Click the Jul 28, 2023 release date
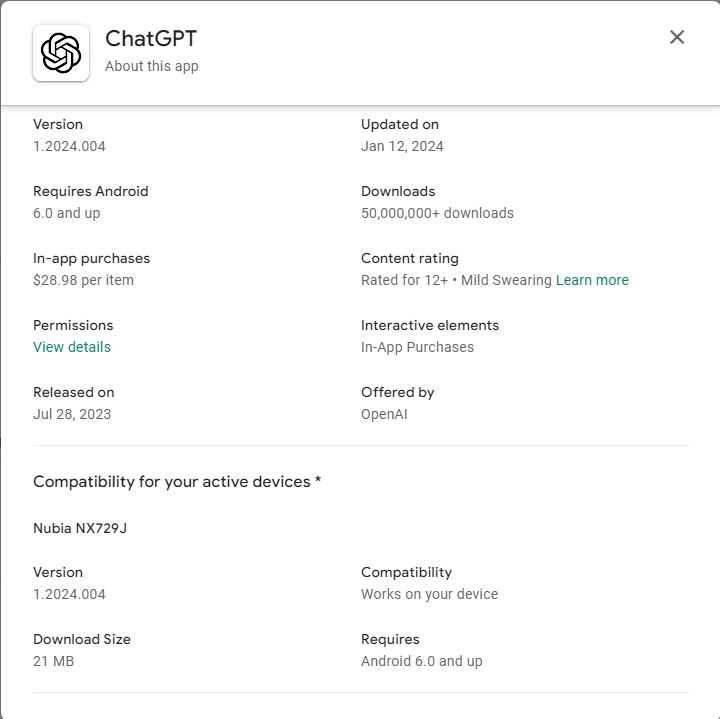The image size is (720, 719). click(72, 414)
